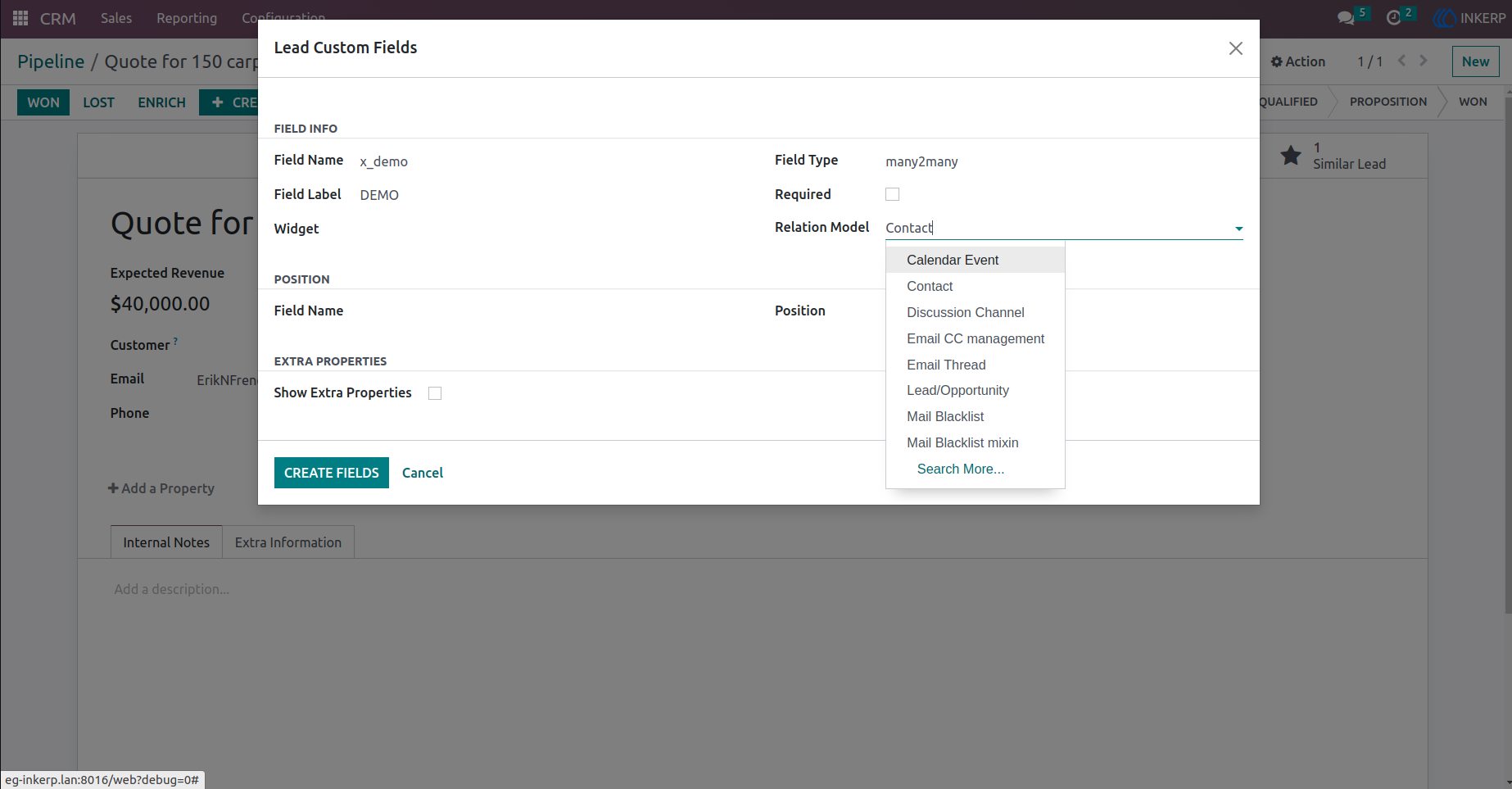Go to next record arrow
This screenshot has height=789, width=1512.
click(1424, 61)
